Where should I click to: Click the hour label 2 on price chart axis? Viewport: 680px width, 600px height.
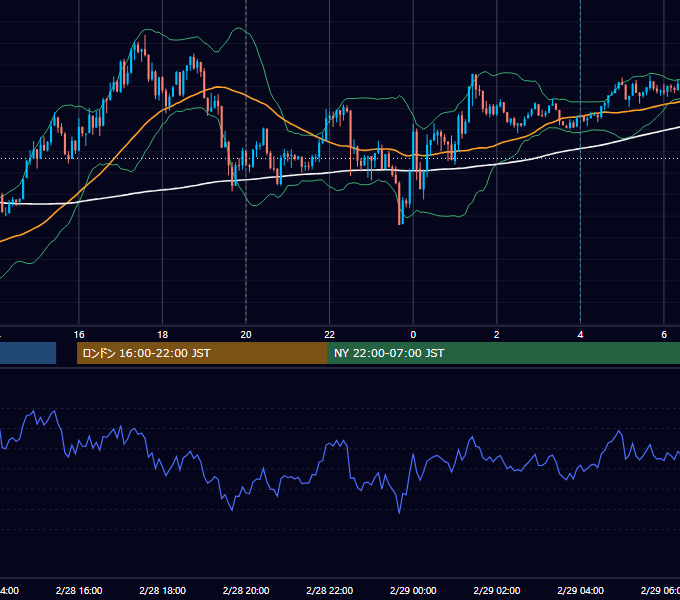click(497, 335)
